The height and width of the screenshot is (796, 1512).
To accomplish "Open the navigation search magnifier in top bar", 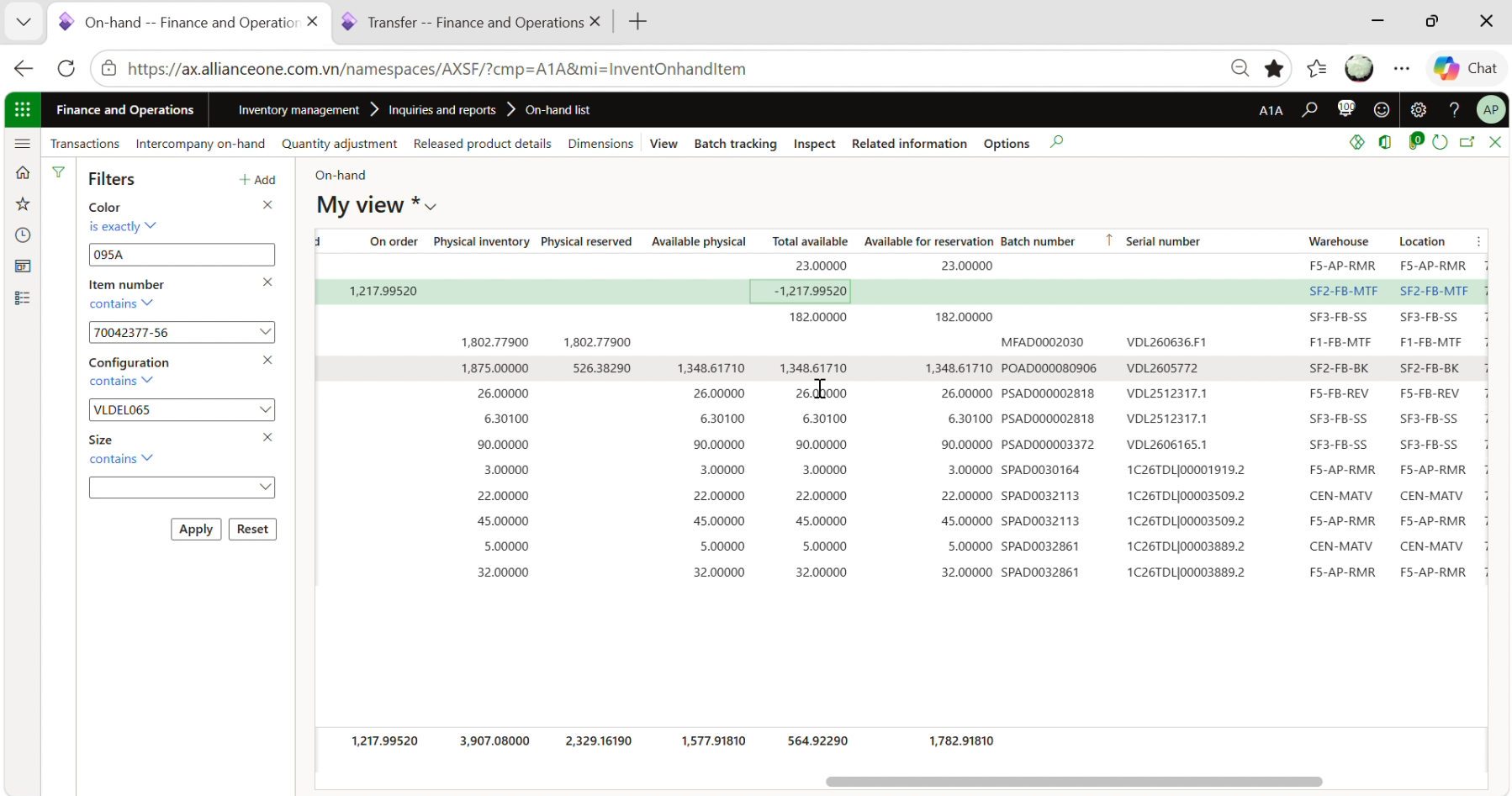I will (x=1309, y=109).
